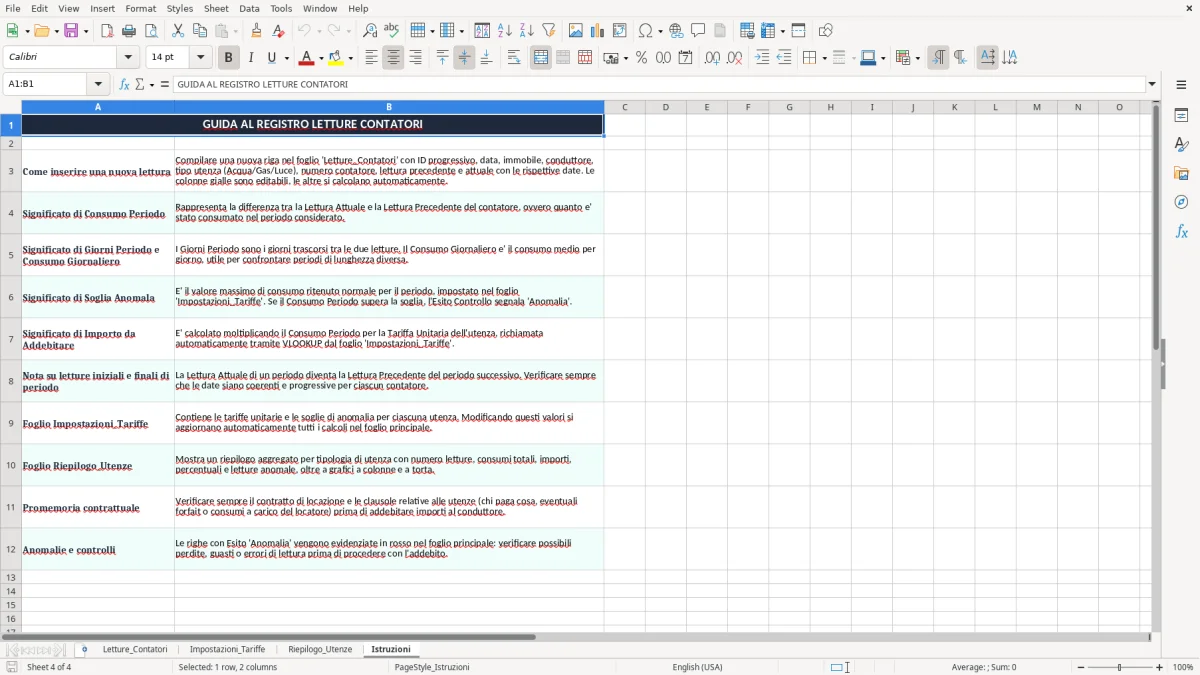Click Sort Ascending icon
Viewport: 1200px width, 675px height.
(x=505, y=31)
